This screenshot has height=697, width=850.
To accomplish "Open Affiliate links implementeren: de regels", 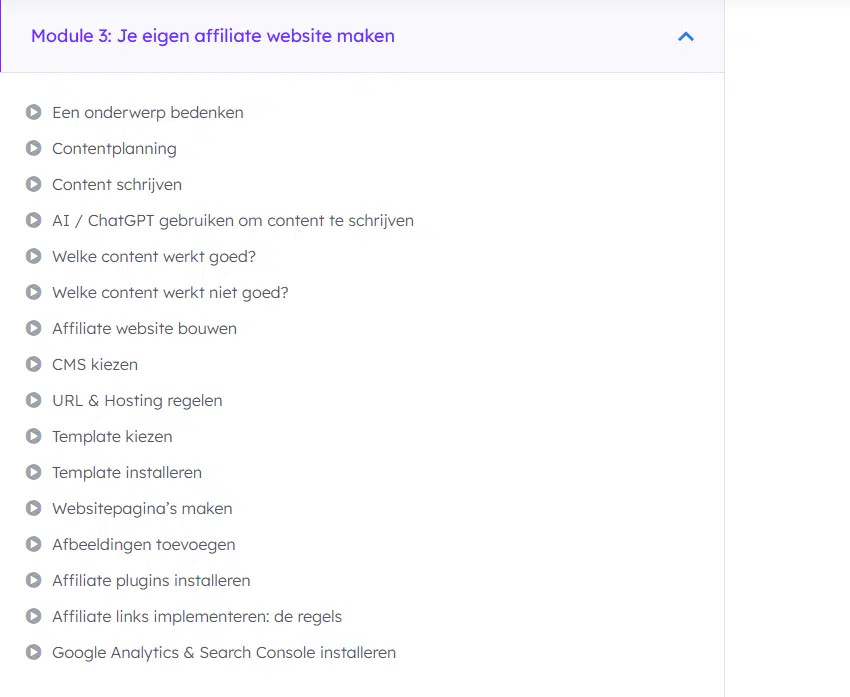I will pyautogui.click(x=197, y=616).
